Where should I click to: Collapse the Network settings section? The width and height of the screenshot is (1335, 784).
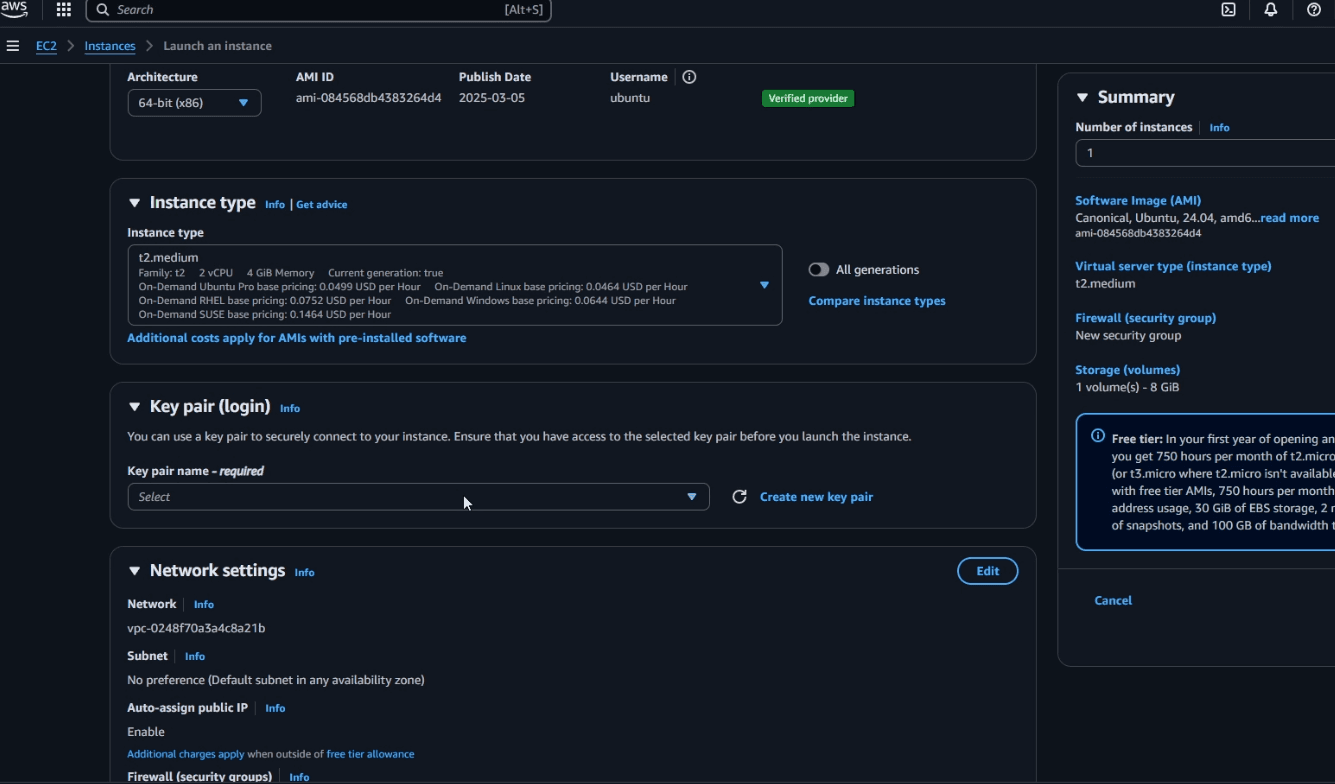(x=135, y=571)
